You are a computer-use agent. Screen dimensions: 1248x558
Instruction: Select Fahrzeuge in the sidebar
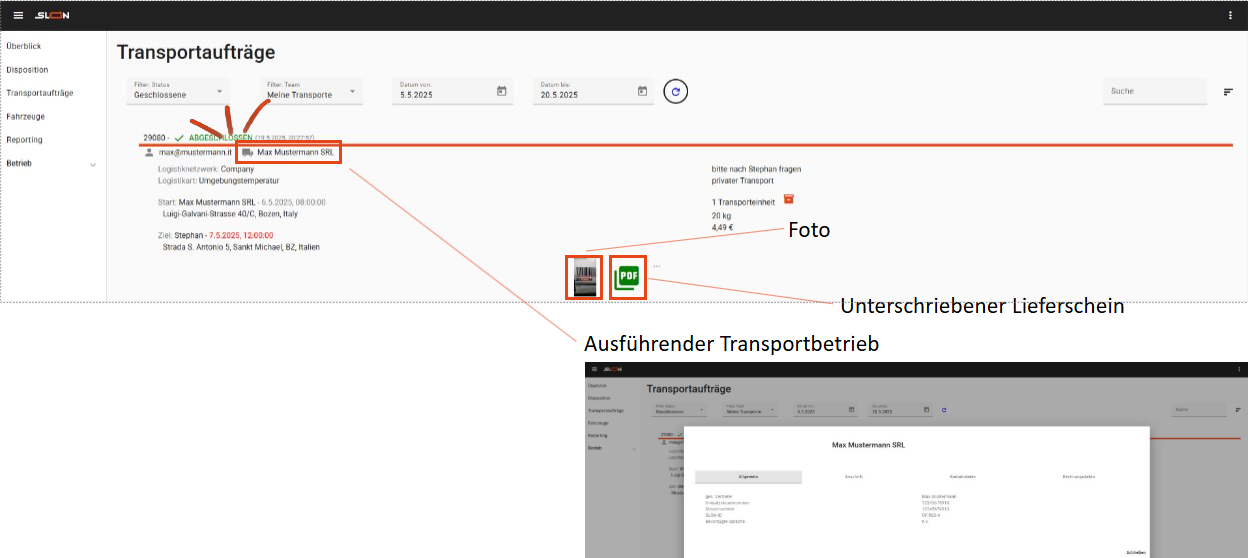tap(26, 117)
